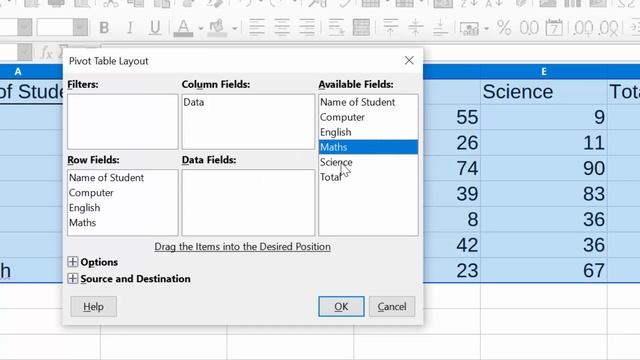Toggle italic formatting in the toolbar

coord(130,28)
